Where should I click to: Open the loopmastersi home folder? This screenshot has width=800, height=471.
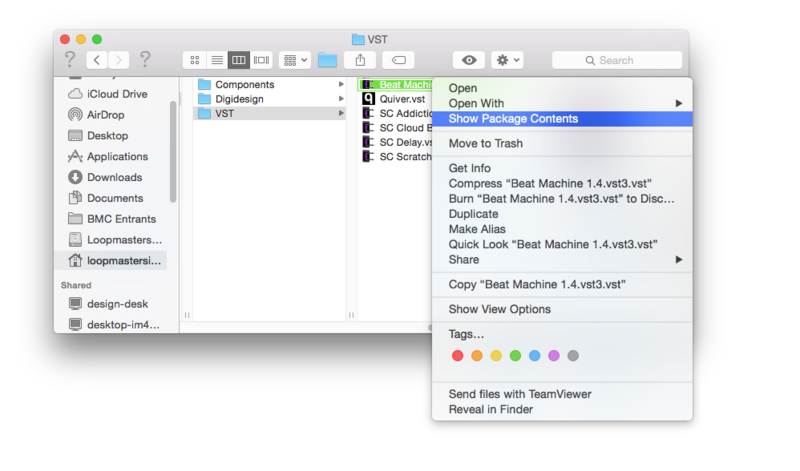point(110,261)
